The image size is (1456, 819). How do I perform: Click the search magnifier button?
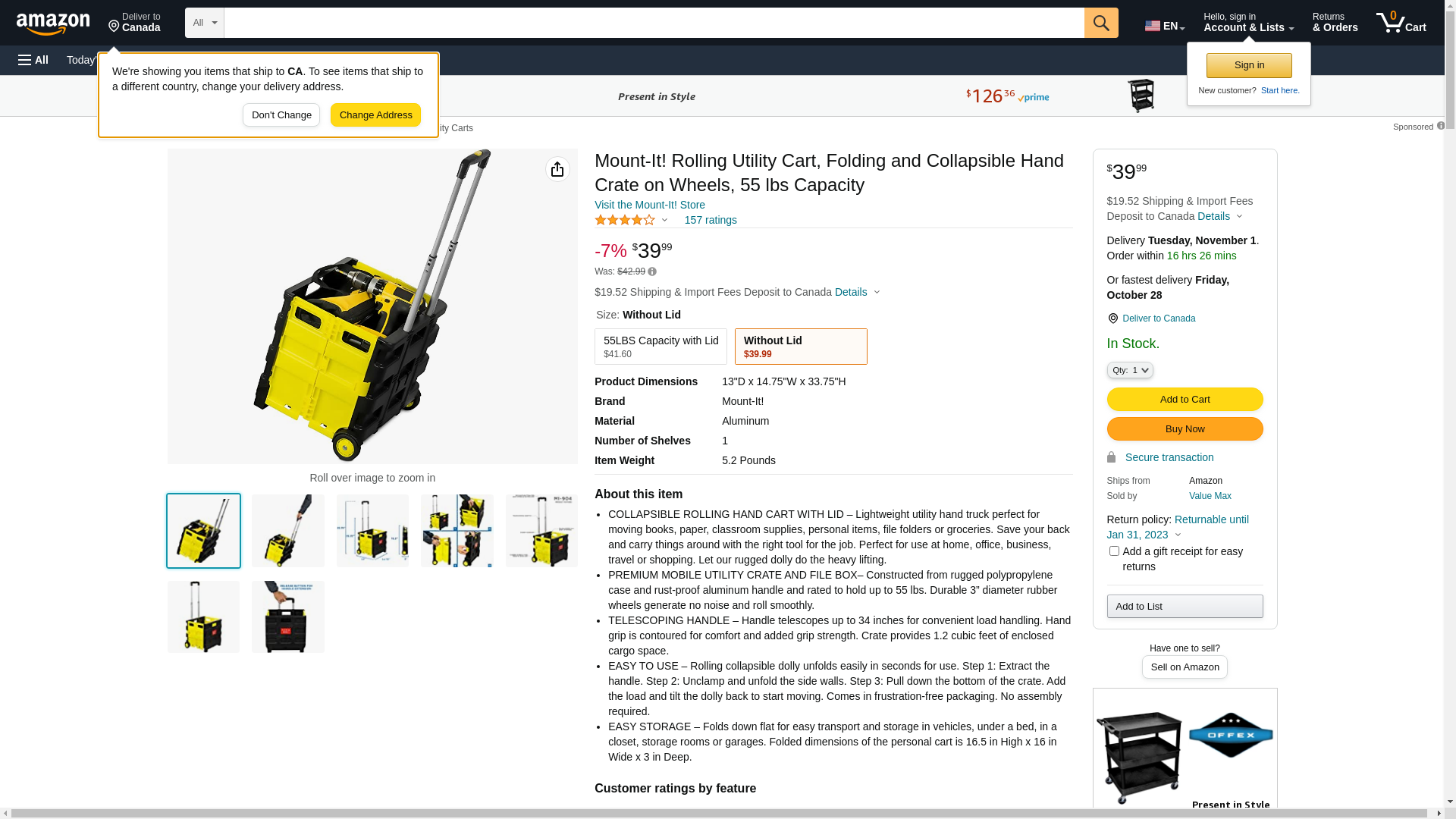click(1101, 23)
